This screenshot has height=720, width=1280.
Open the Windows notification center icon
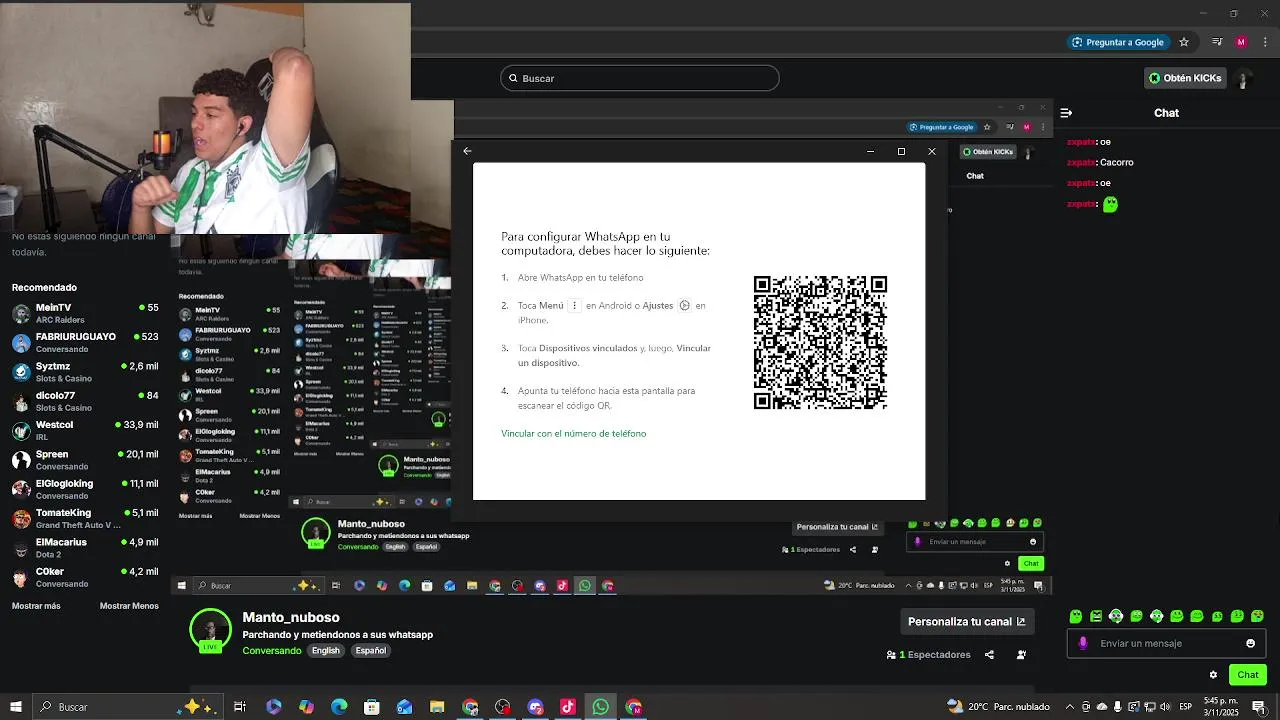point(1260,707)
